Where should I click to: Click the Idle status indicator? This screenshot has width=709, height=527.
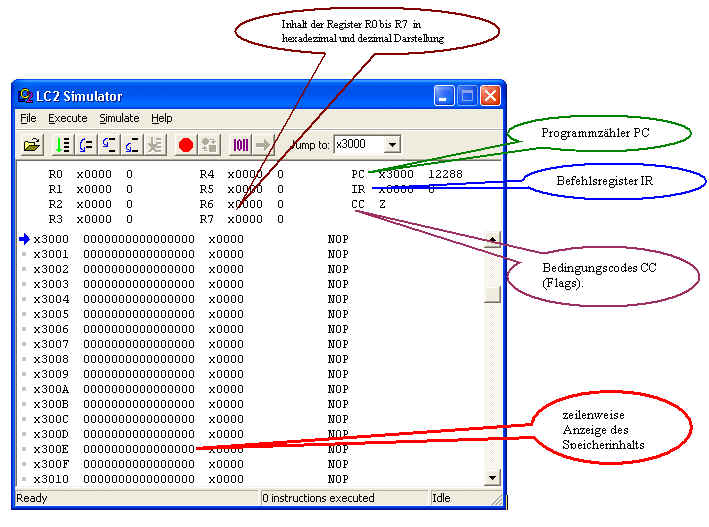(x=441, y=498)
